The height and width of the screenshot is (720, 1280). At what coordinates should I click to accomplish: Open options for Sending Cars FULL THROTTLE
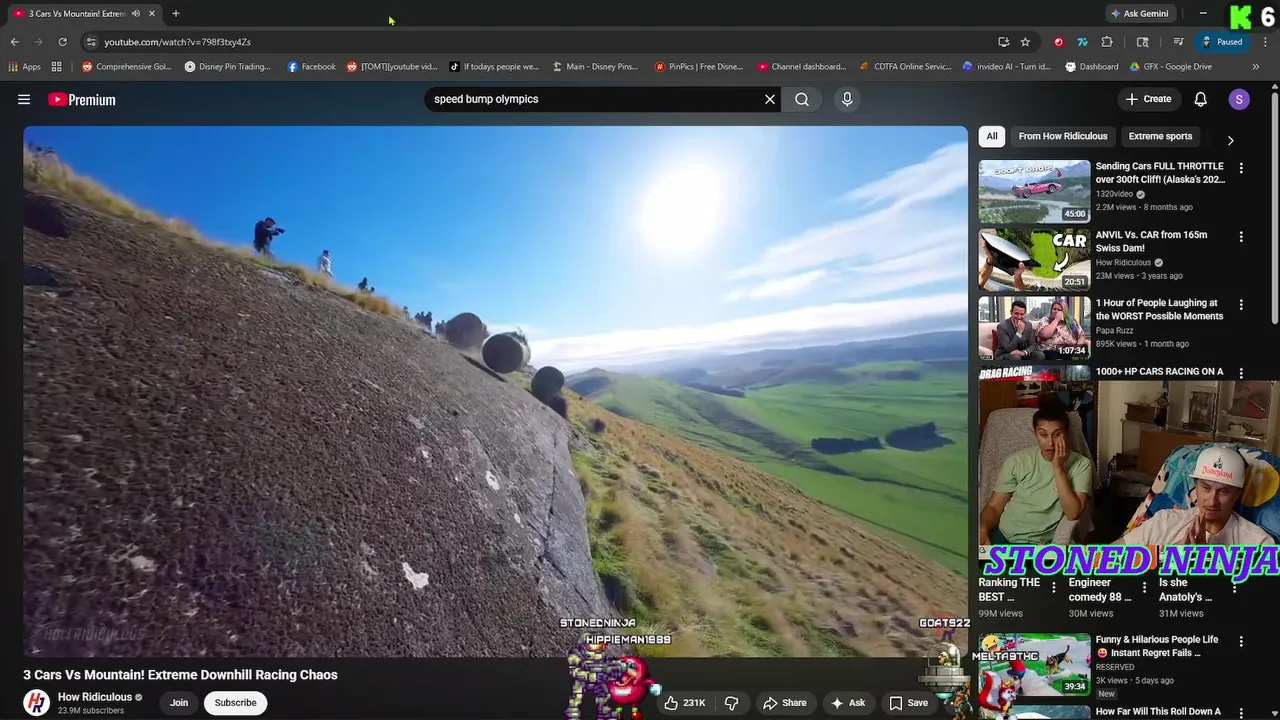click(x=1241, y=169)
